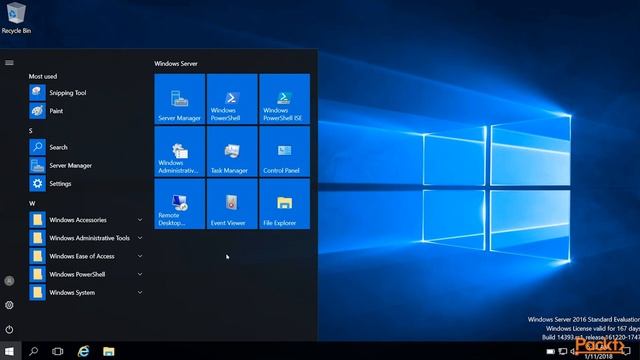640x360 pixels.
Task: Click the hamburger menu in Start
Action: [9, 62]
